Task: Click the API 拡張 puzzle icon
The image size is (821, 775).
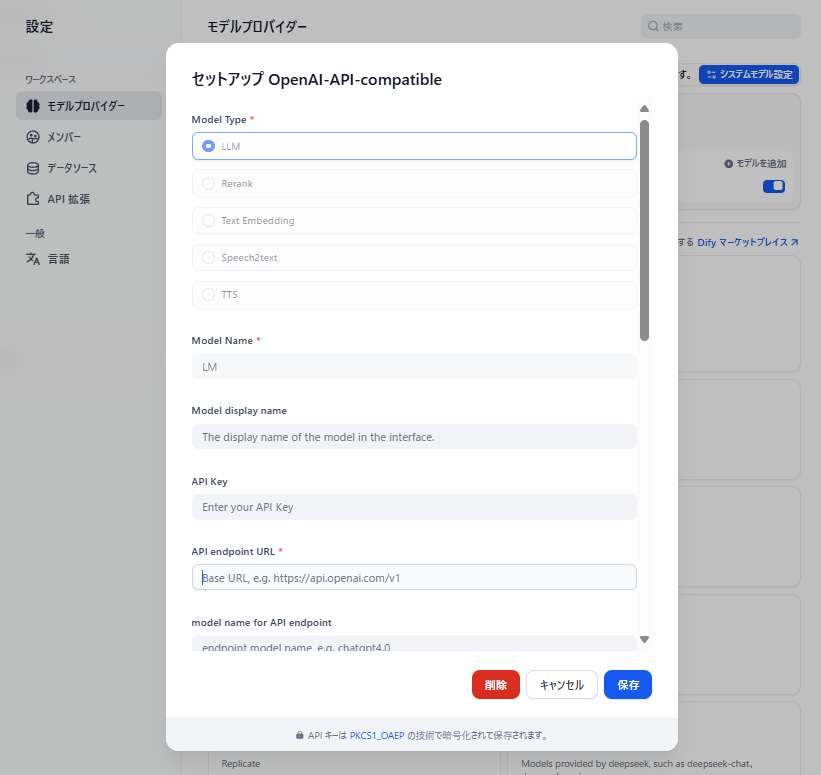Action: (33, 199)
